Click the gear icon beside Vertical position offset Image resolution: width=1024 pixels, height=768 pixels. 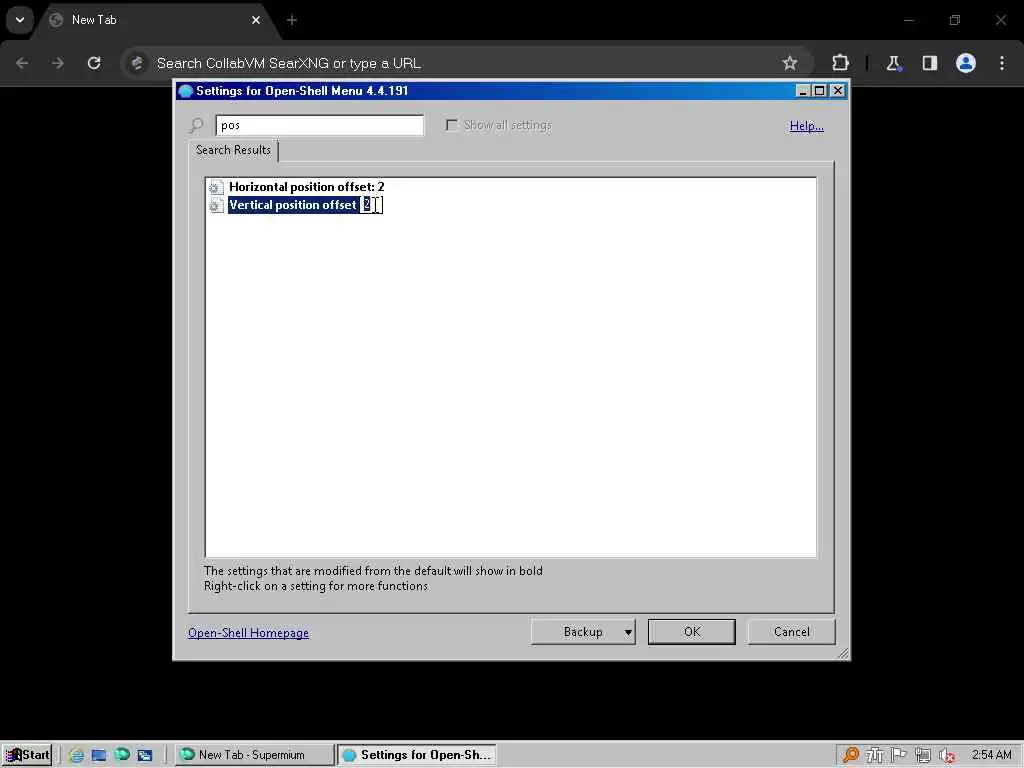click(216, 206)
